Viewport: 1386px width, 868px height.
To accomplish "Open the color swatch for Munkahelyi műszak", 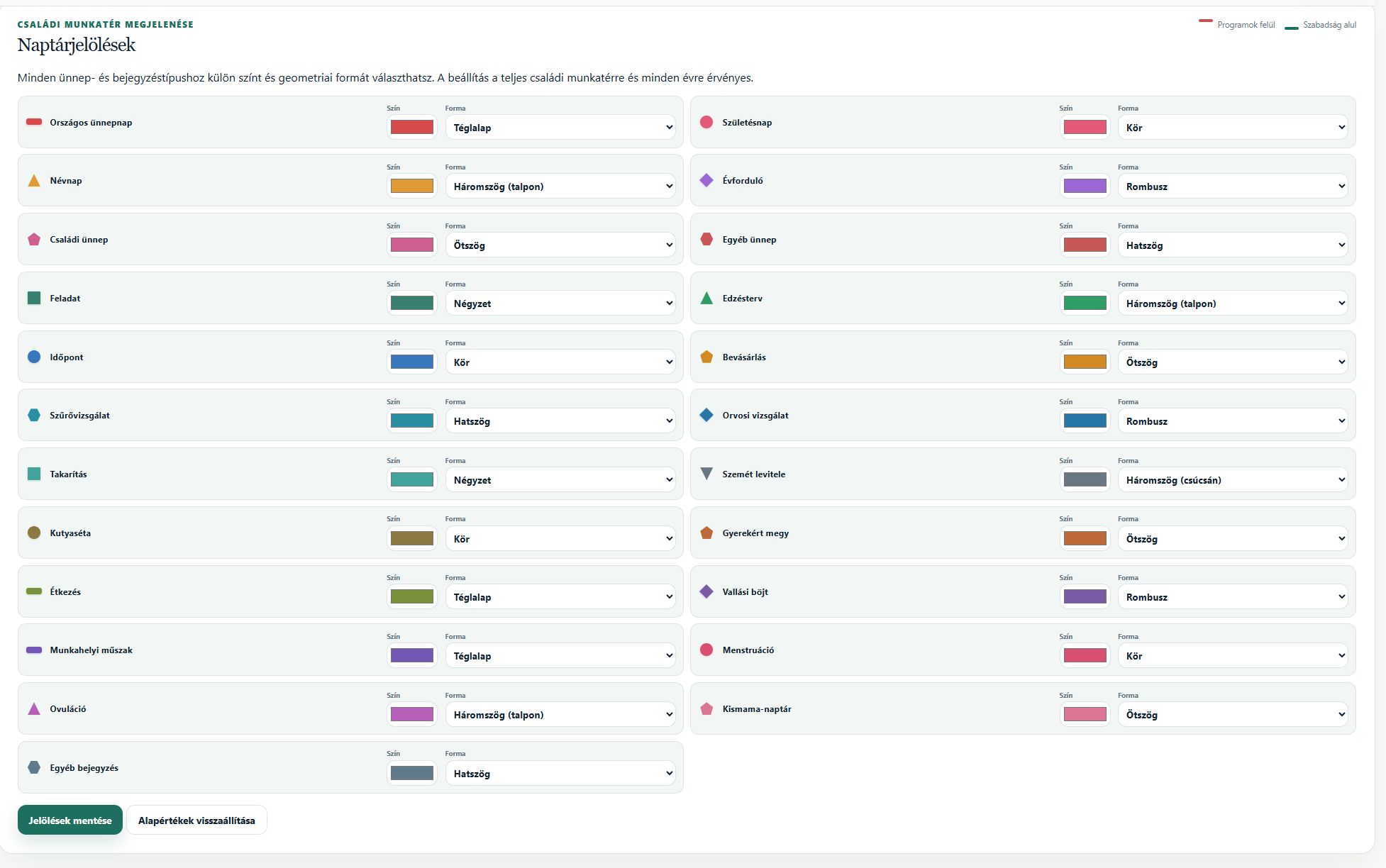I will coord(412,656).
